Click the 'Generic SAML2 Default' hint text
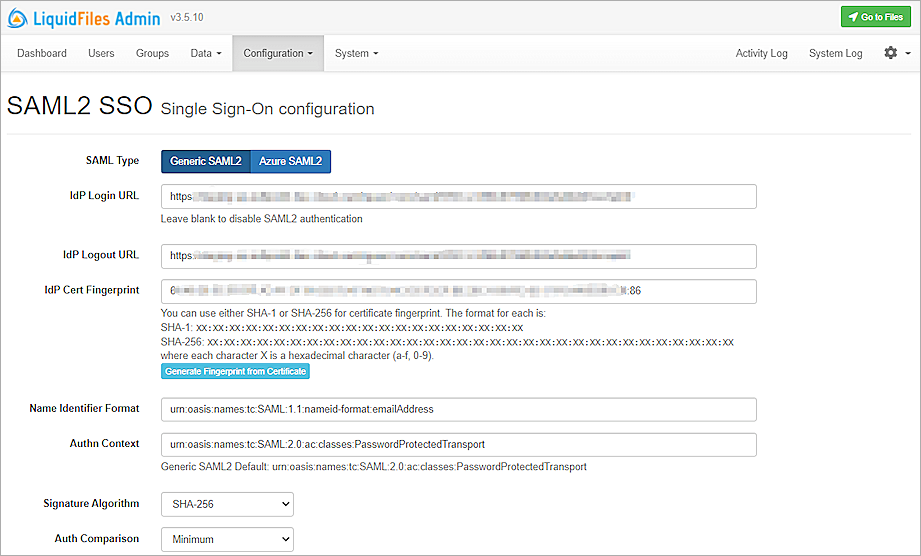Screen dimensions: 921x556 click(374, 467)
